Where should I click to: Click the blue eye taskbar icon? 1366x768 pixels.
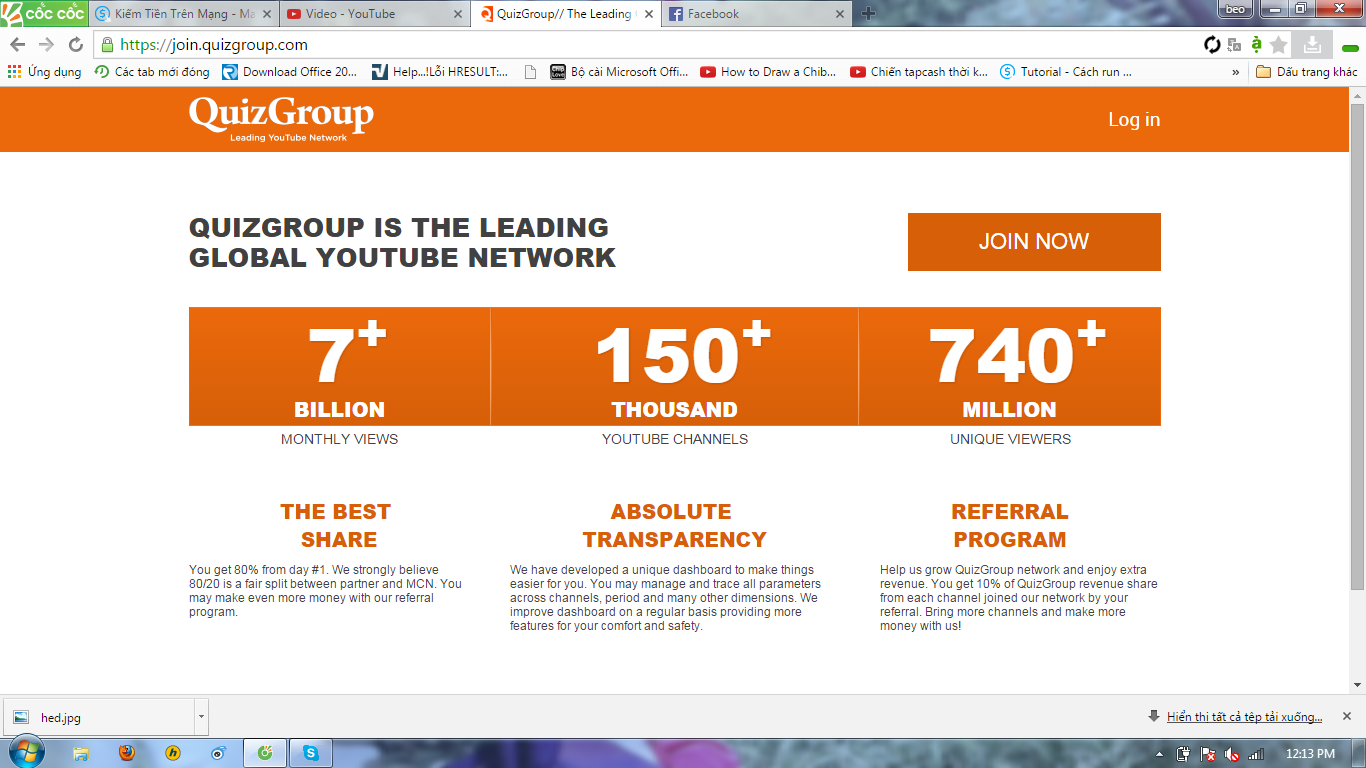click(219, 753)
